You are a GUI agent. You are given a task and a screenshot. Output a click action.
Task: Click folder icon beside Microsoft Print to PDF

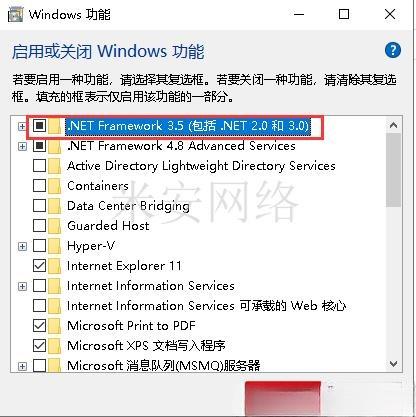(x=55, y=326)
